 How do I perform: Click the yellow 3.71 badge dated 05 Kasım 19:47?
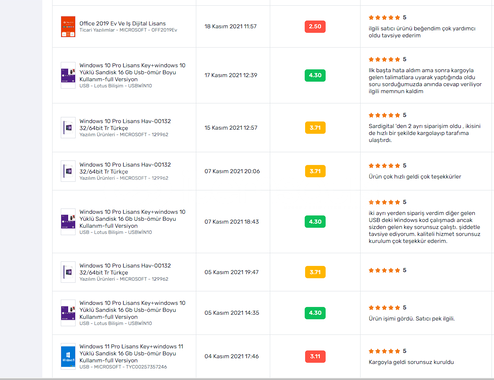(x=315, y=272)
